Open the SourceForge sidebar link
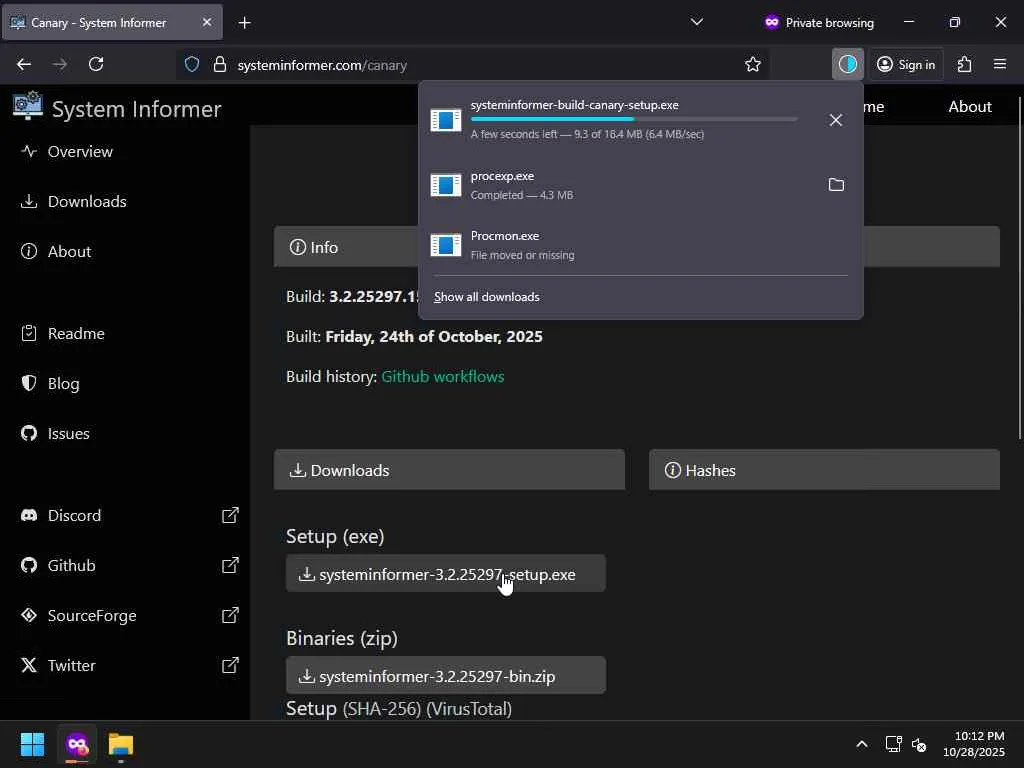 [92, 616]
